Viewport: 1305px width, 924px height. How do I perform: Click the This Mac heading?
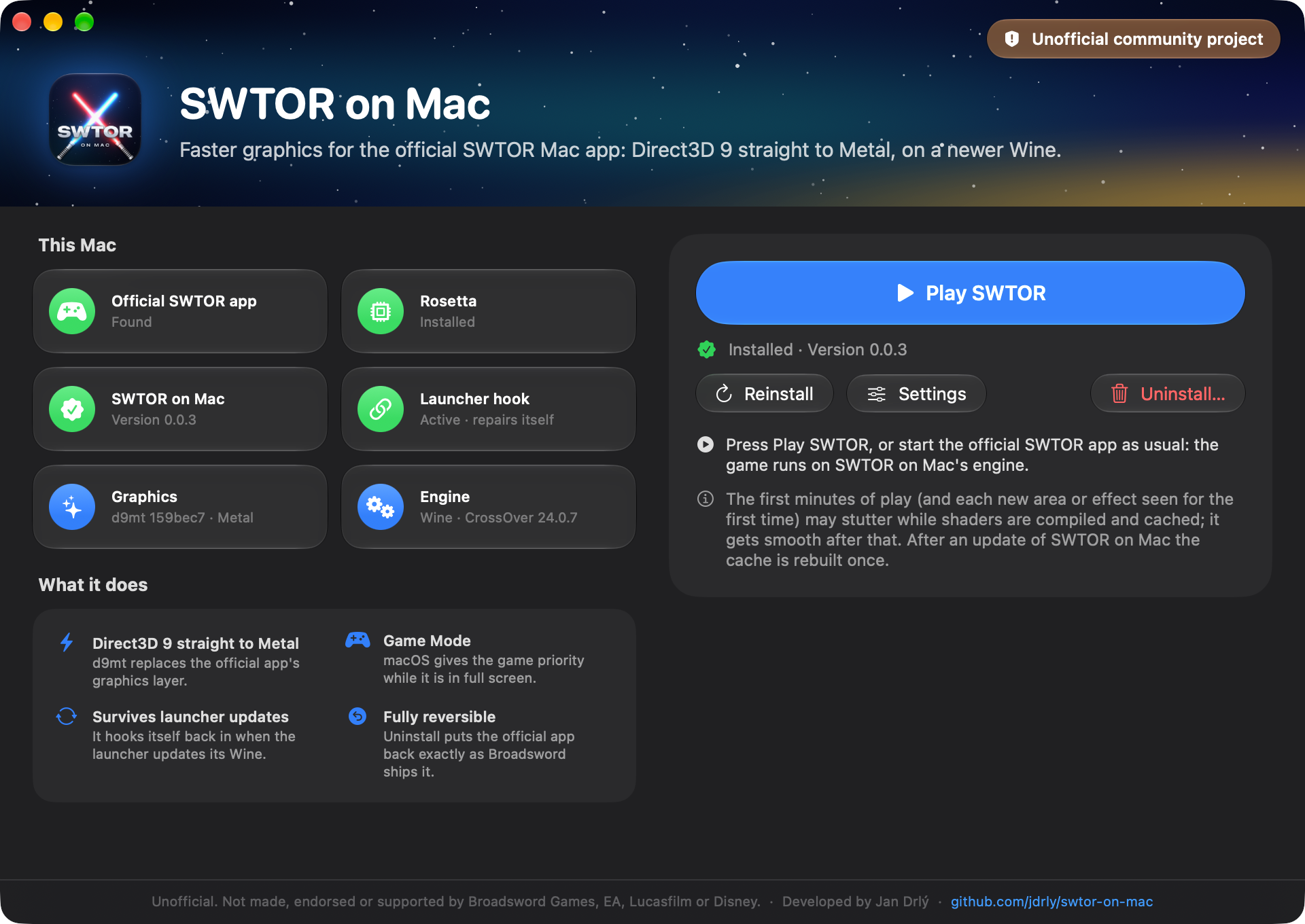point(77,245)
